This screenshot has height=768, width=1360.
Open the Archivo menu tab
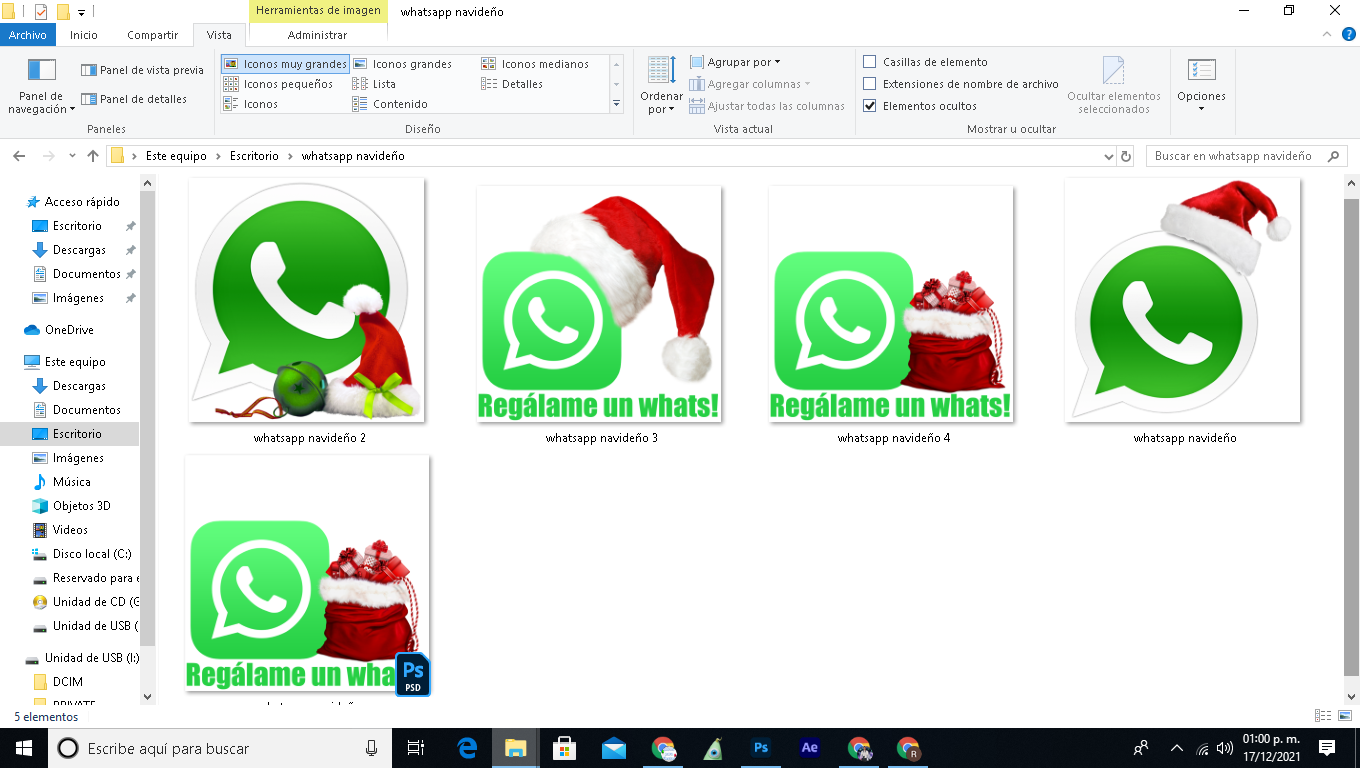(28, 35)
